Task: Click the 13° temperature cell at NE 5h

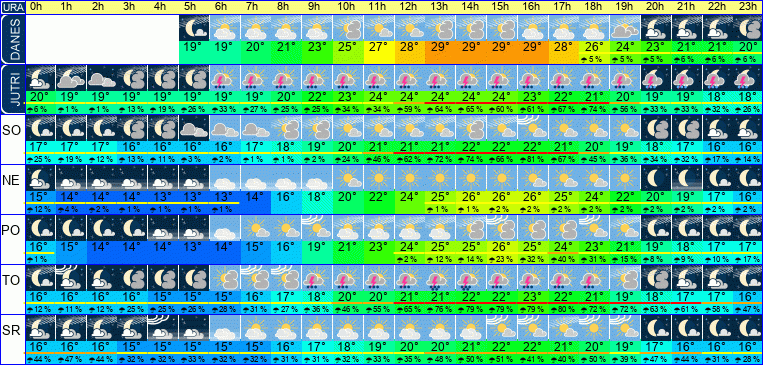Action: pos(194,197)
